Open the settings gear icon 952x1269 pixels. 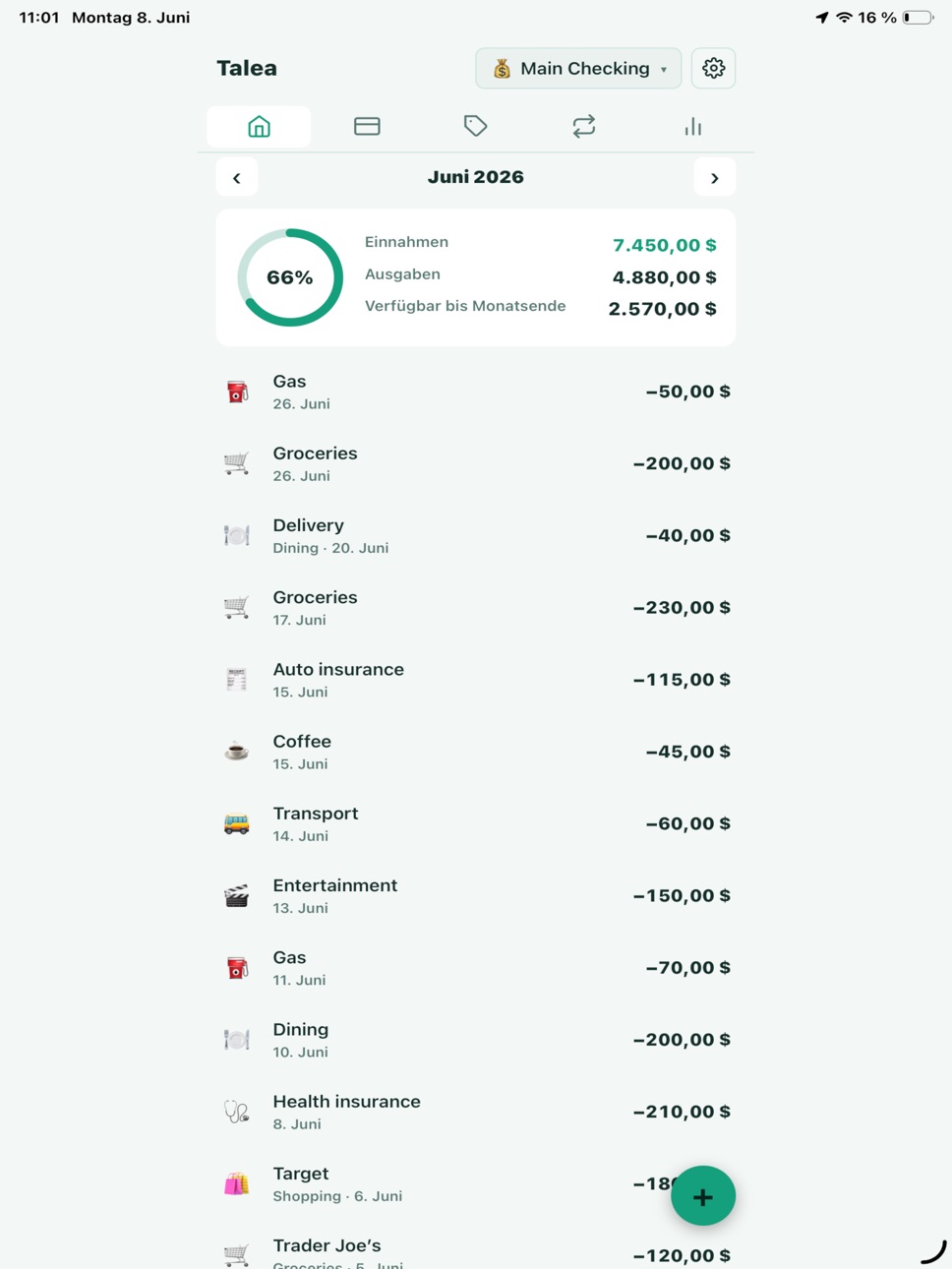(x=713, y=68)
